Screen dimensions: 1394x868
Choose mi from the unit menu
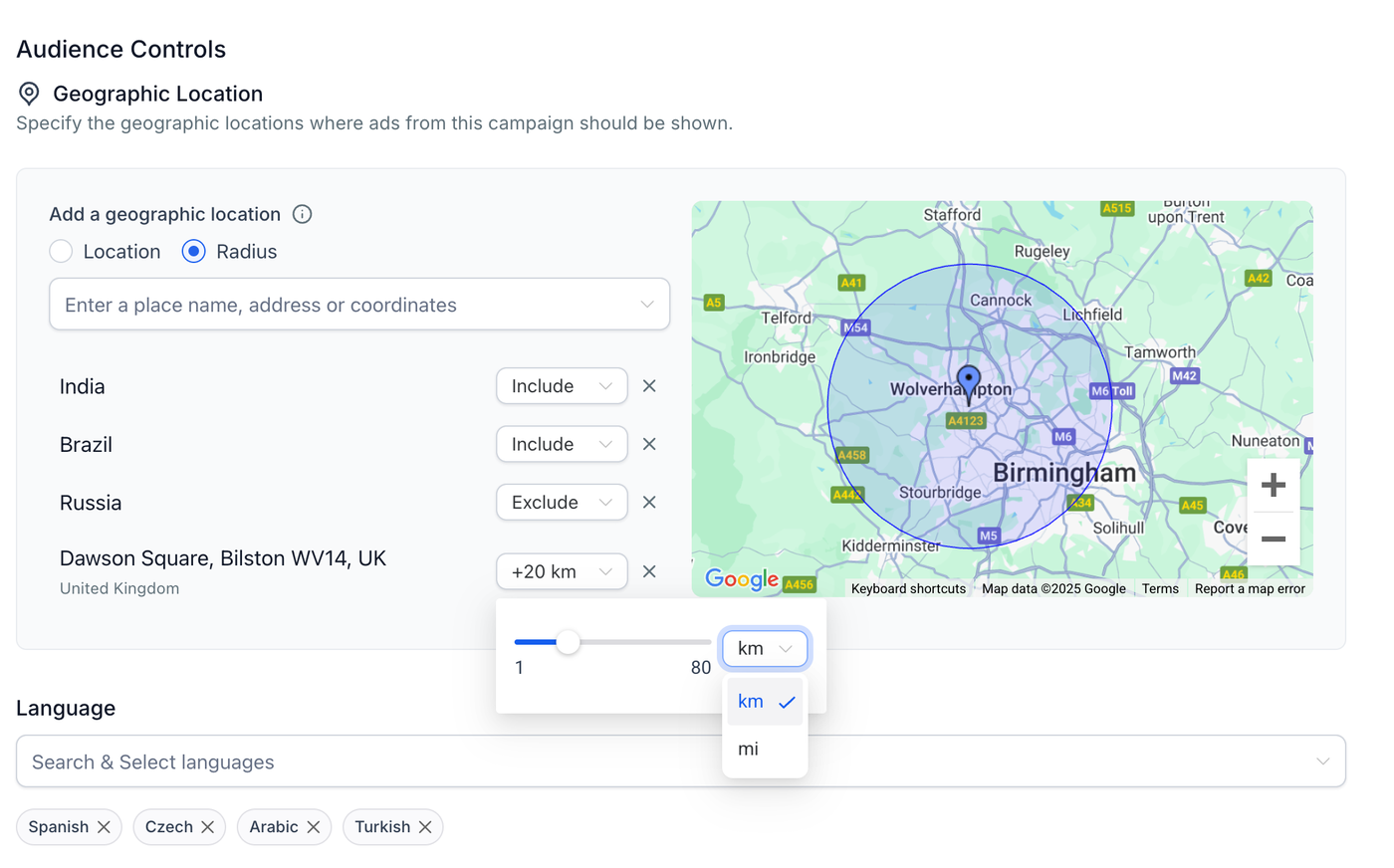tap(765, 749)
